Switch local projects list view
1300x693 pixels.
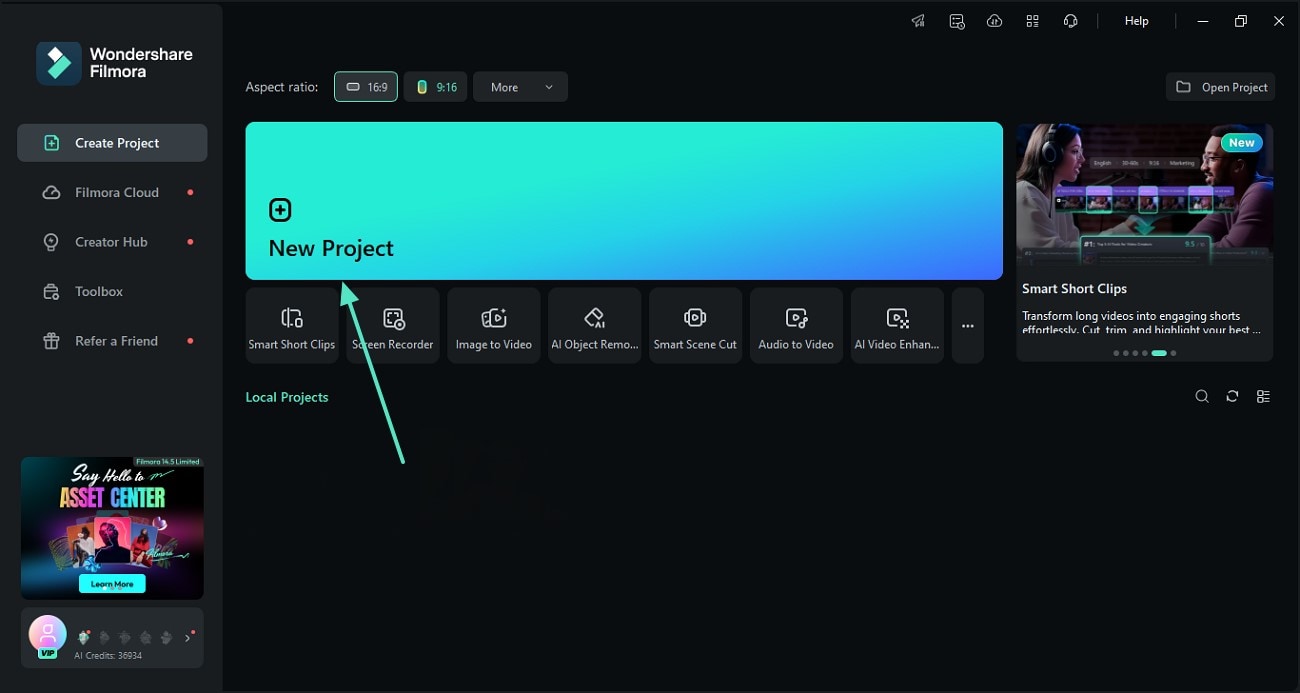1263,397
